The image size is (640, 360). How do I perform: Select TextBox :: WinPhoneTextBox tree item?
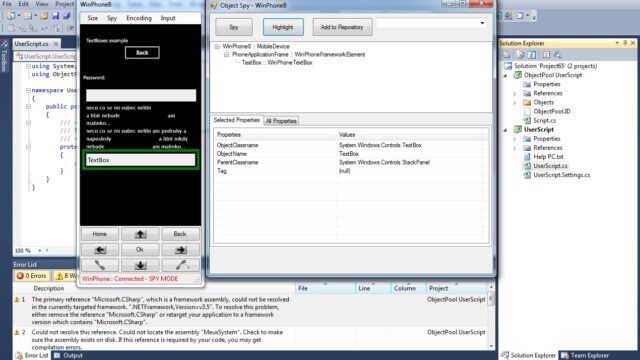click(277, 62)
